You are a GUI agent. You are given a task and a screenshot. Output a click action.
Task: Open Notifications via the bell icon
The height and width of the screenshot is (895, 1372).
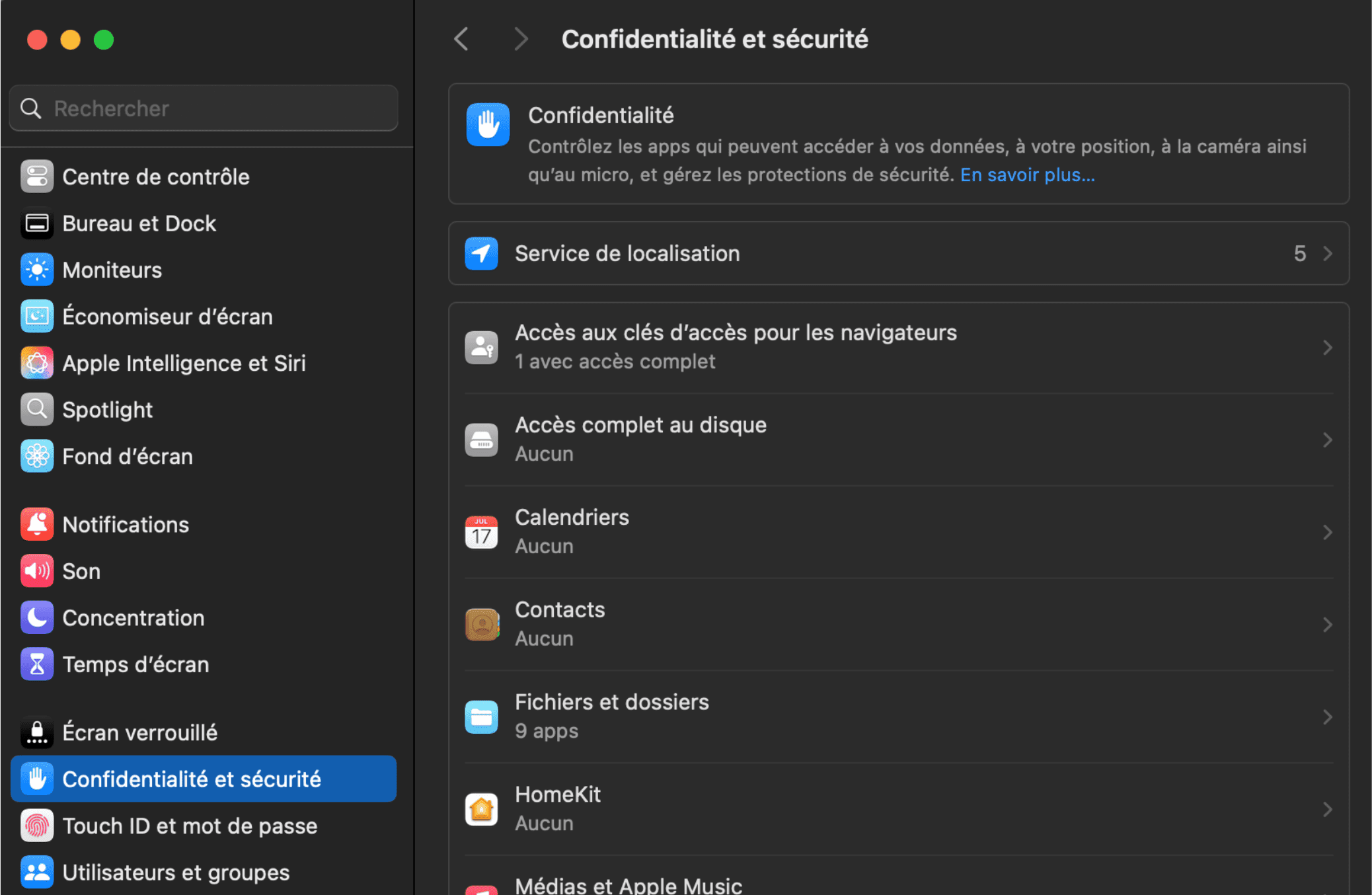tap(37, 524)
